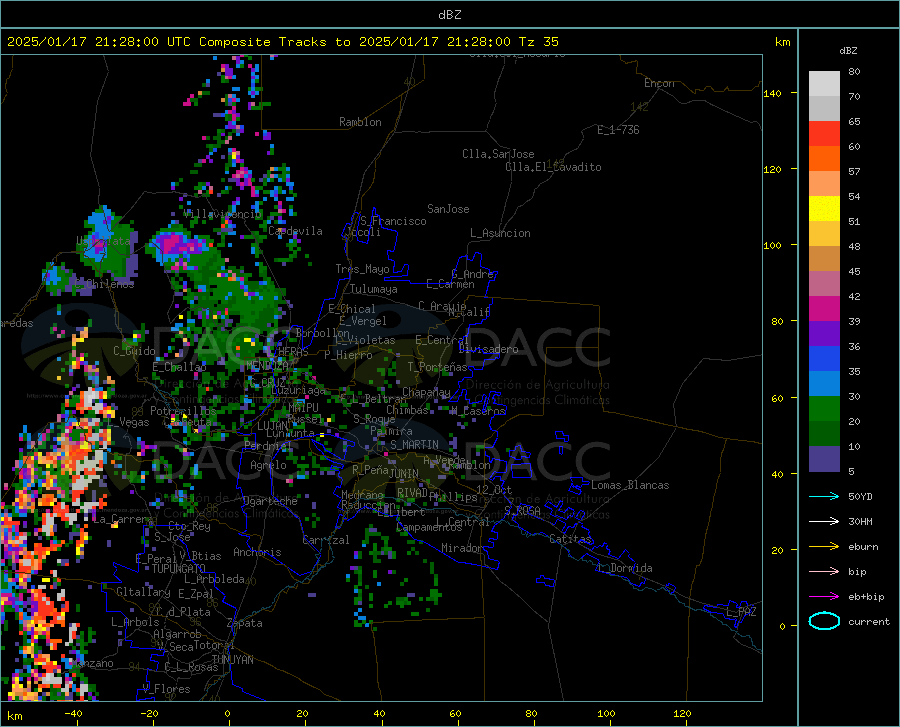
Task: Click the L_Dormida label on map
Action: pos(624,568)
